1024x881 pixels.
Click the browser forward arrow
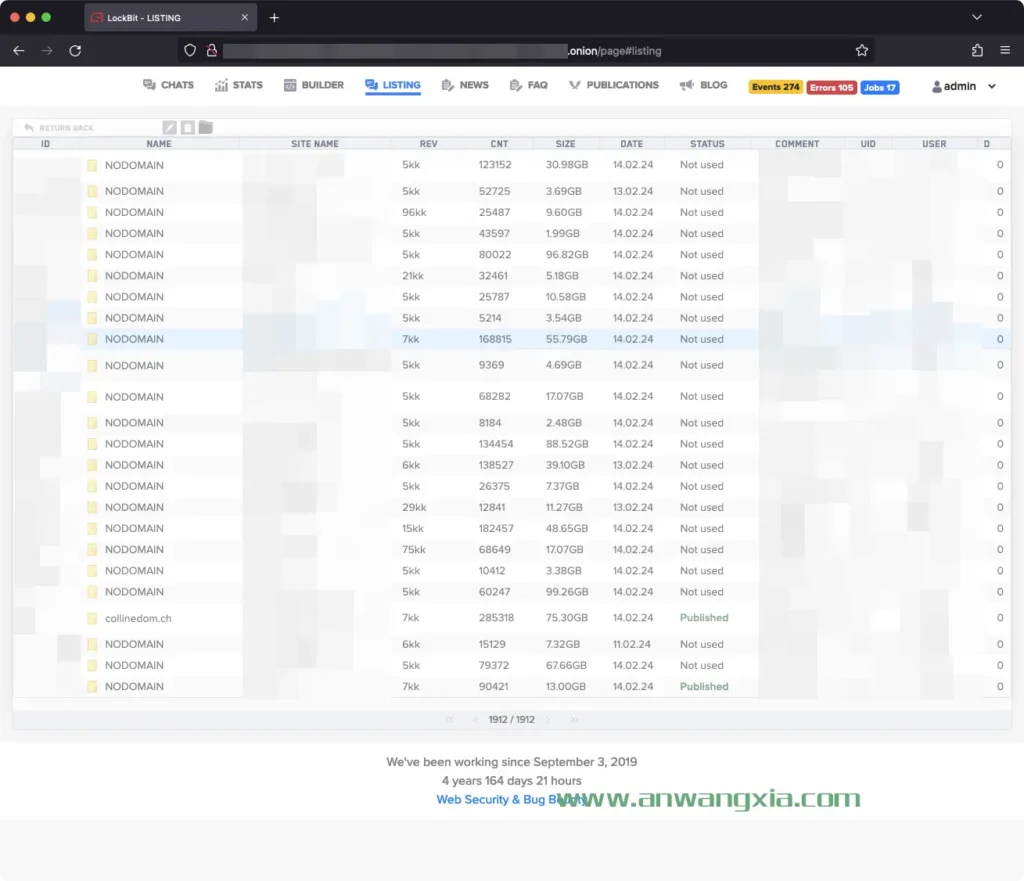(47, 51)
